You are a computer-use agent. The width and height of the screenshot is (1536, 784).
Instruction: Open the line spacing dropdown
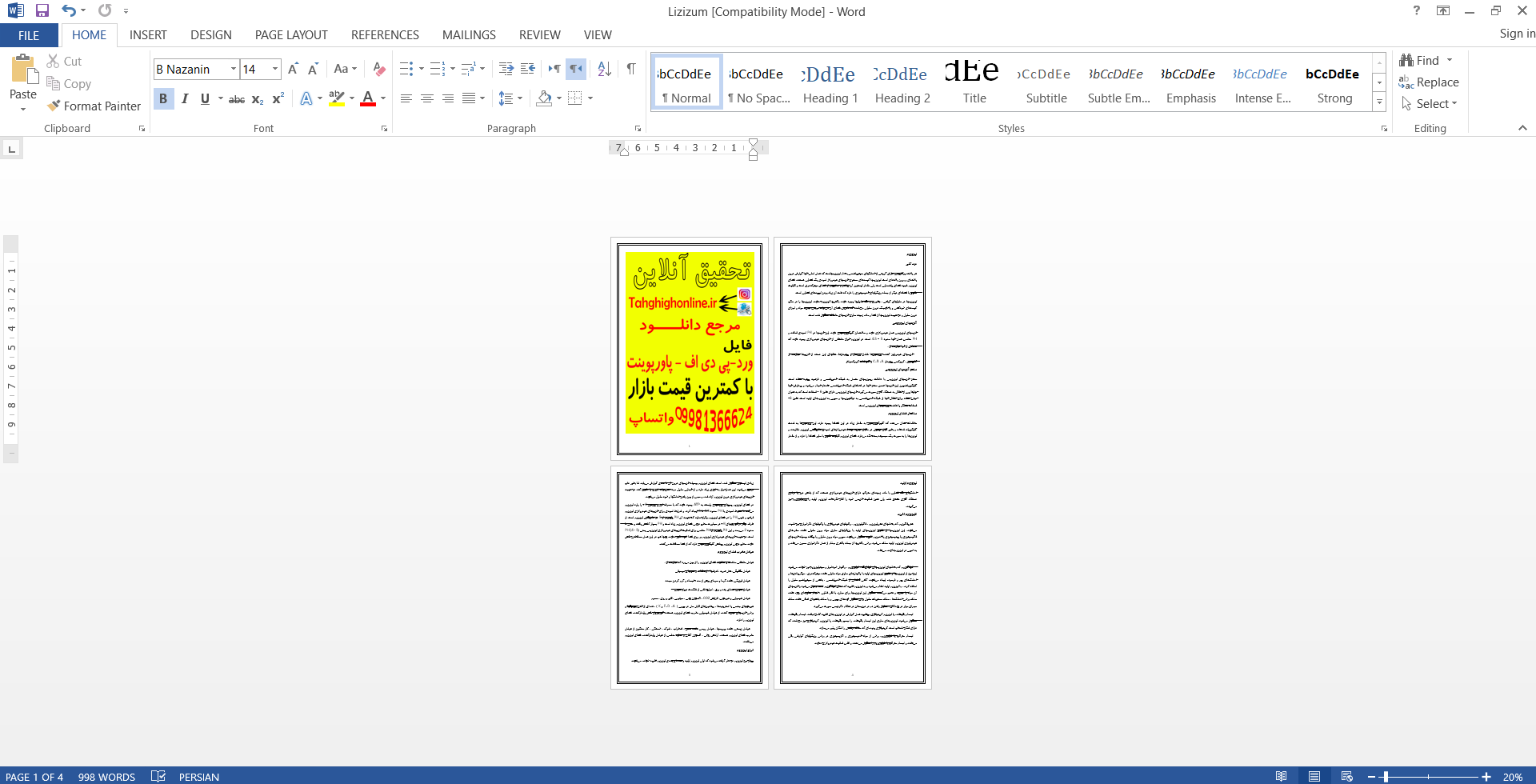pos(510,98)
